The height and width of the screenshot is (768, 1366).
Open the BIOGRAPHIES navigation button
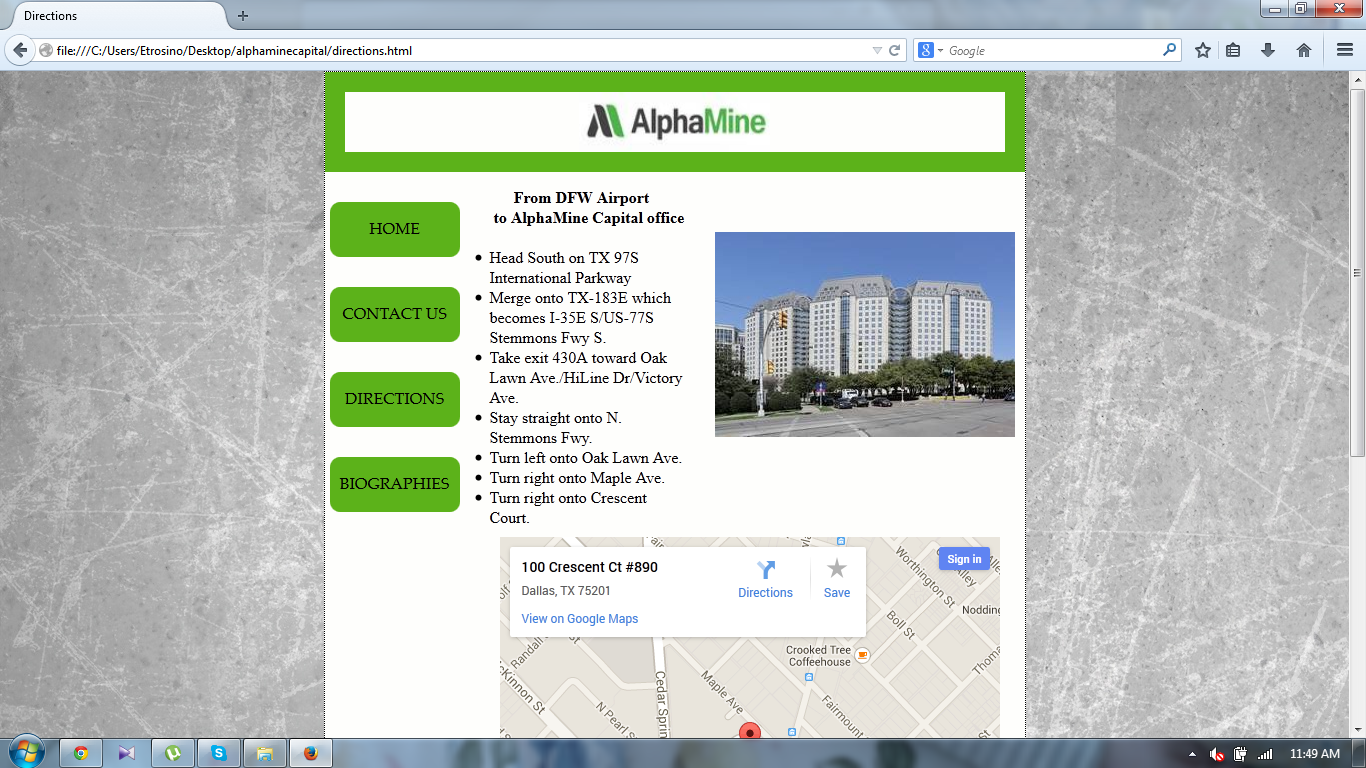coord(395,484)
